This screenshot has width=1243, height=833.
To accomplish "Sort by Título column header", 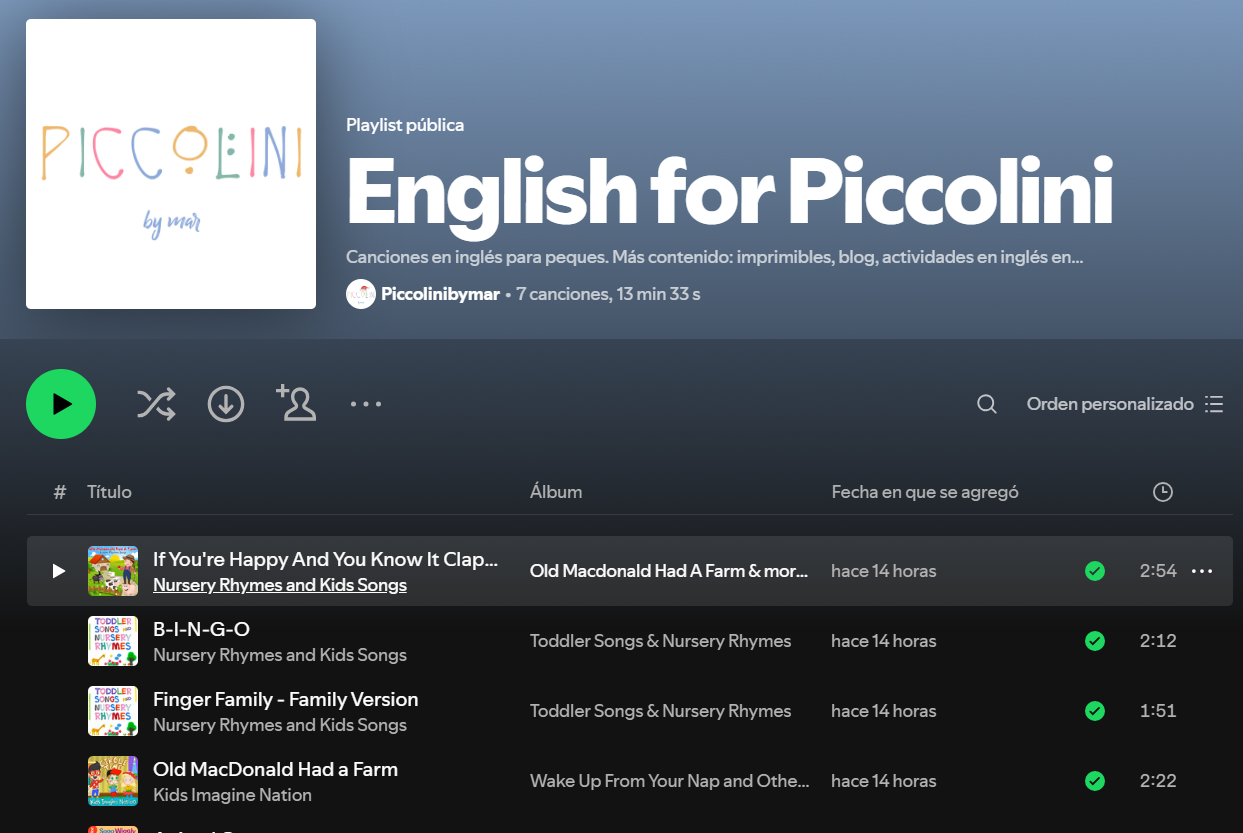I will [x=109, y=492].
